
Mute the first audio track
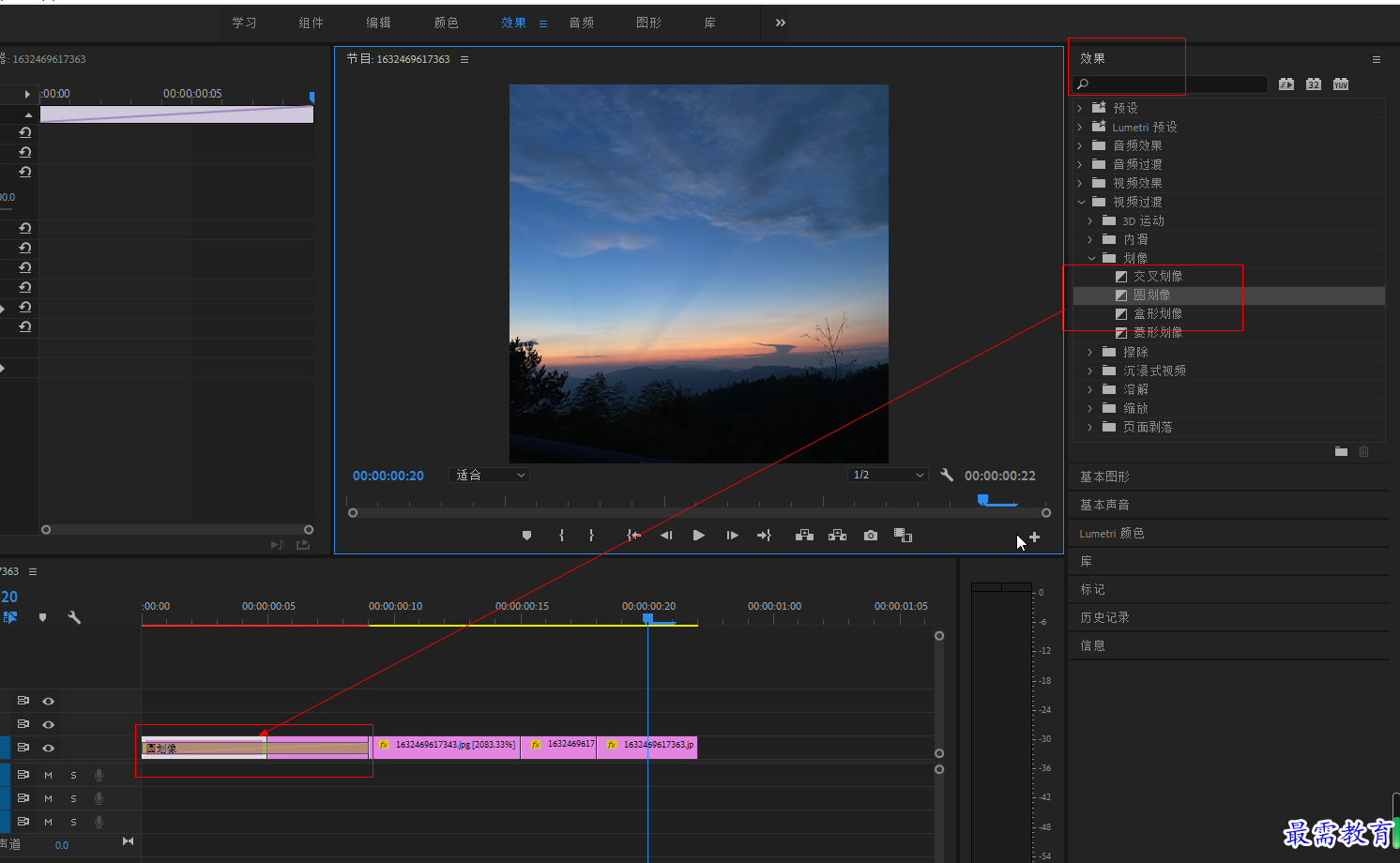click(48, 775)
